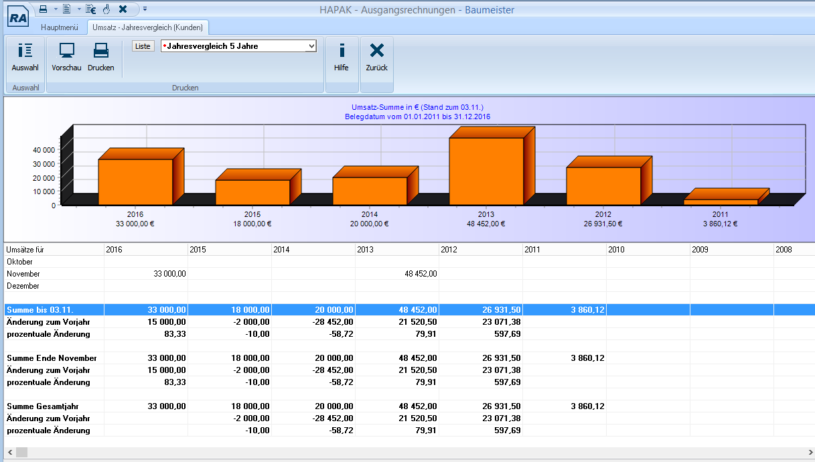The height and width of the screenshot is (462, 815).
Task: Click the invoice with euro sign icon
Action: [90, 9]
